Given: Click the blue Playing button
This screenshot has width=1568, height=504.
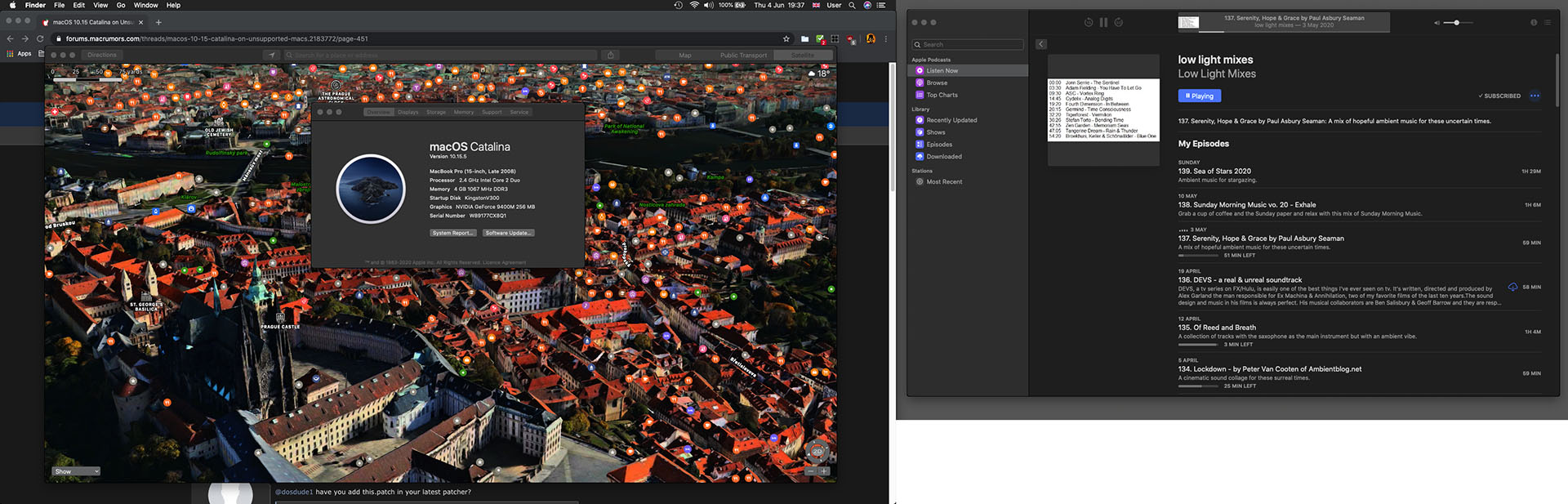Looking at the screenshot, I should (x=1199, y=96).
